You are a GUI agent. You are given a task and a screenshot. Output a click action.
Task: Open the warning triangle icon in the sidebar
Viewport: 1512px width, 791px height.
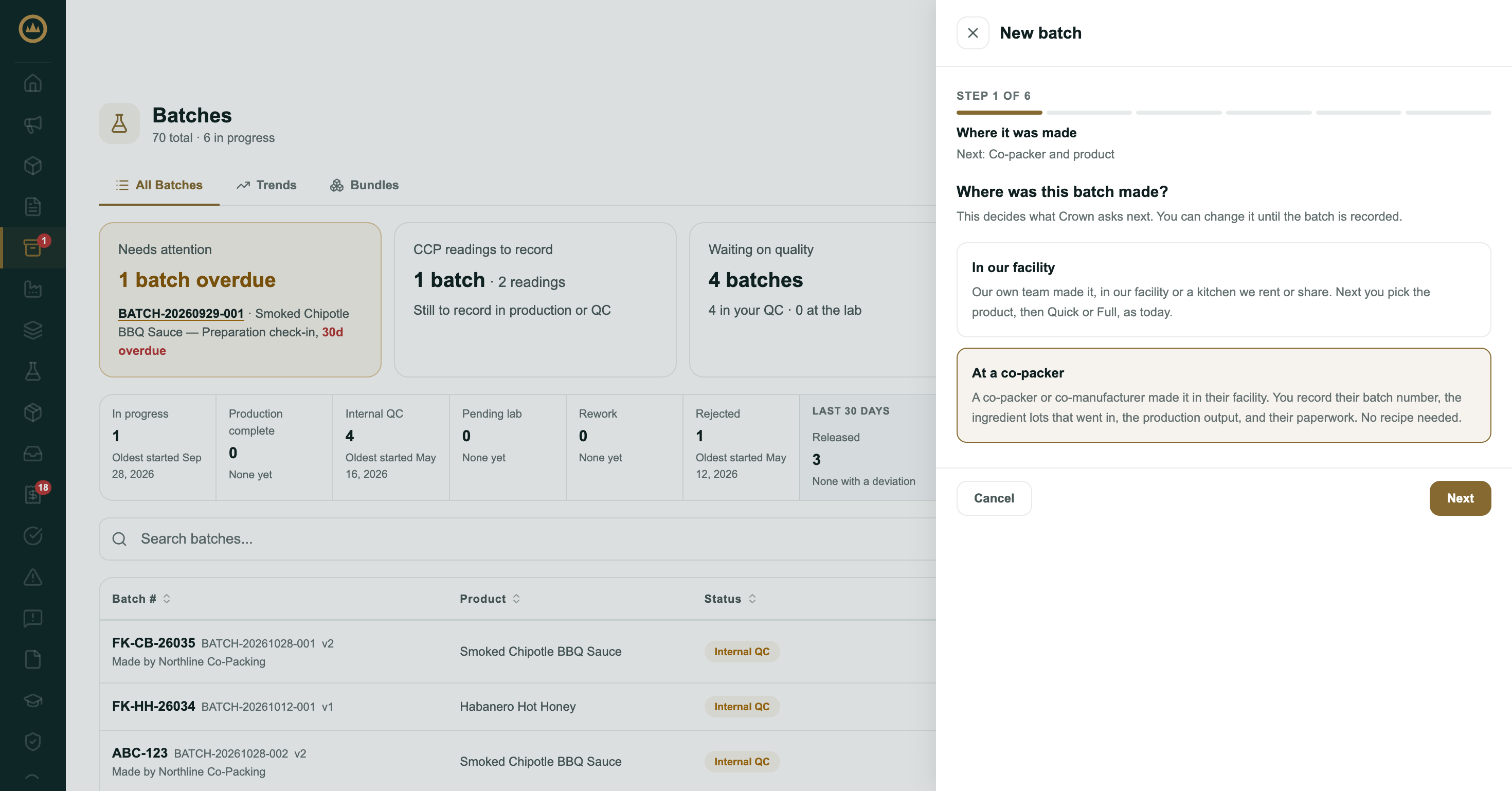click(x=33, y=577)
